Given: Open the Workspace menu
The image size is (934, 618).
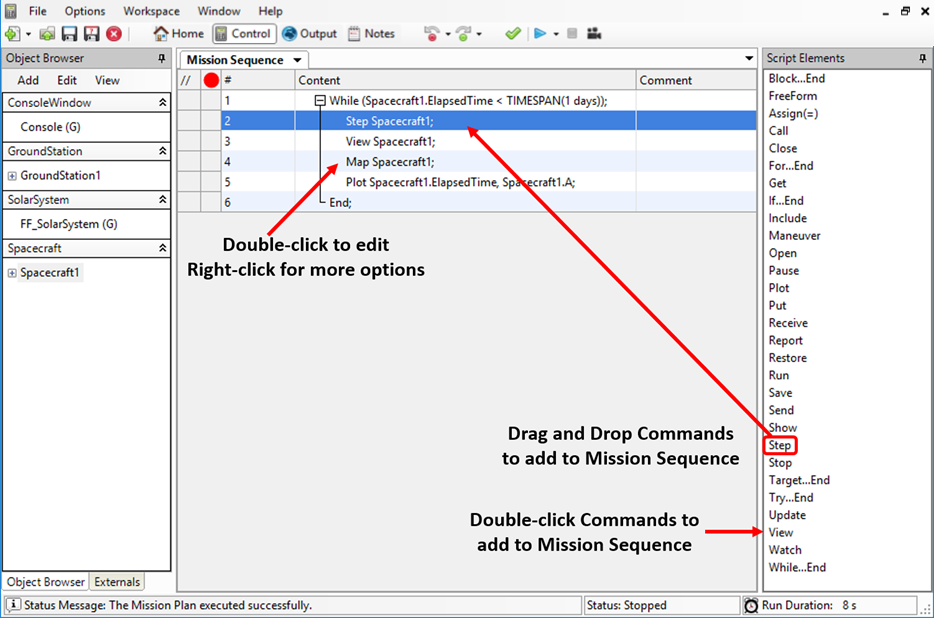Looking at the screenshot, I should pyautogui.click(x=151, y=11).
